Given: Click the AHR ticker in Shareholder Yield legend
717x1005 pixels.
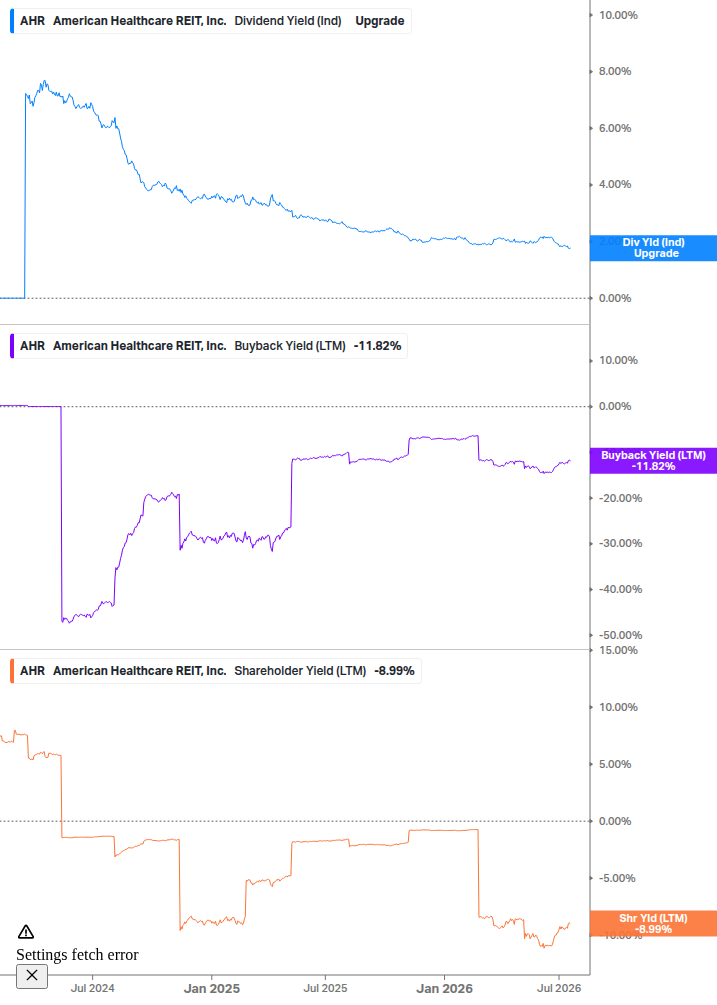Looking at the screenshot, I should [33, 671].
